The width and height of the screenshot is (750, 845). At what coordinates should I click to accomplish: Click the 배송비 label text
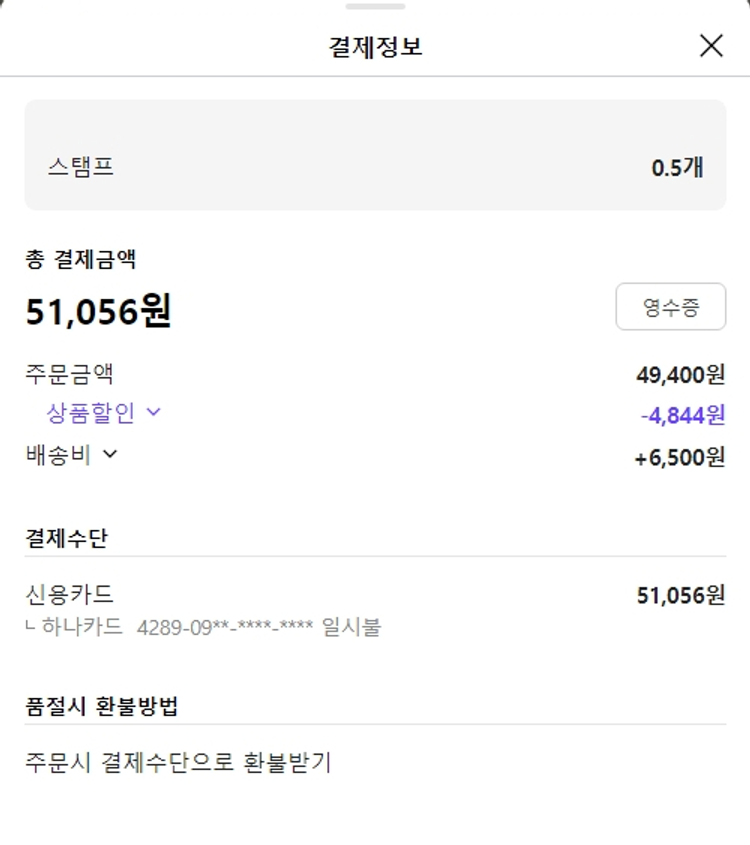(58, 455)
